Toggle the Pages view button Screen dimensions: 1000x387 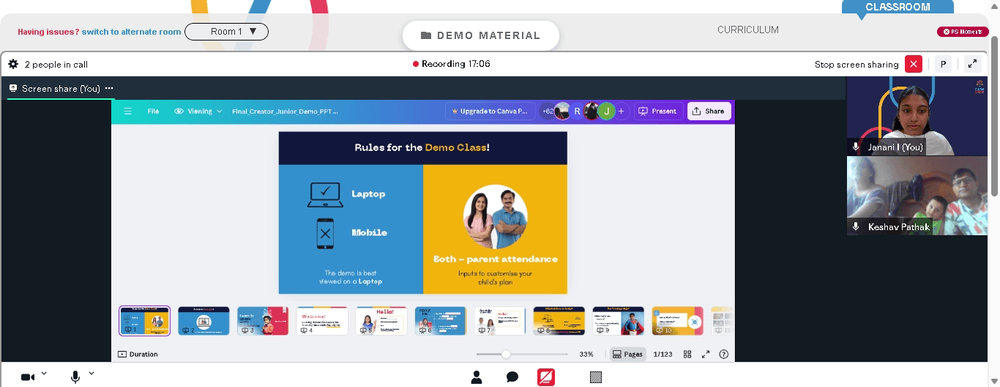(628, 354)
